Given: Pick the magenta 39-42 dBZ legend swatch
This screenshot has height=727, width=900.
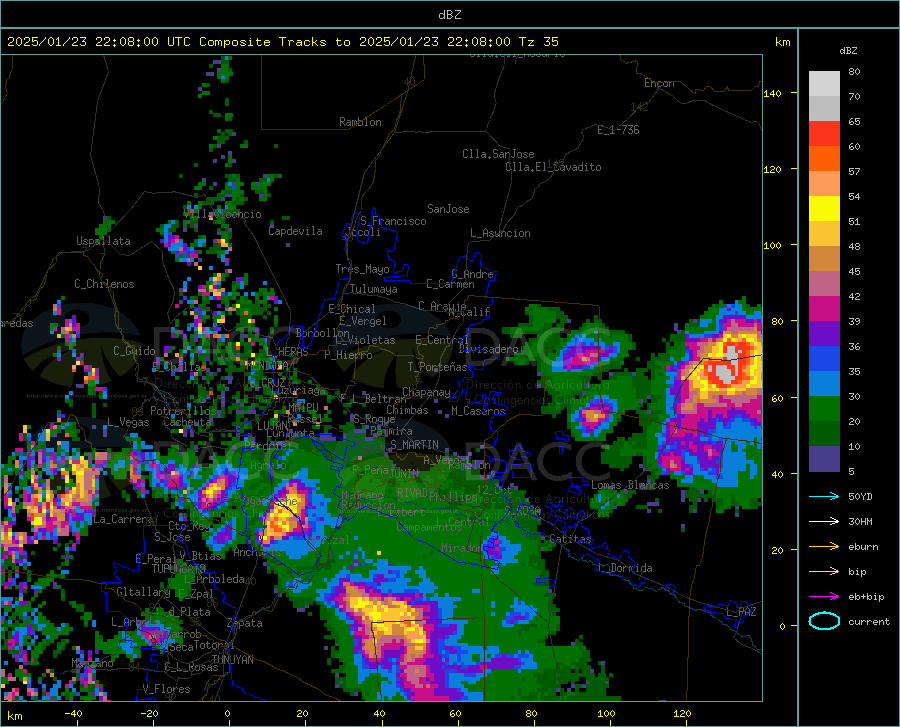Looking at the screenshot, I should [824, 309].
